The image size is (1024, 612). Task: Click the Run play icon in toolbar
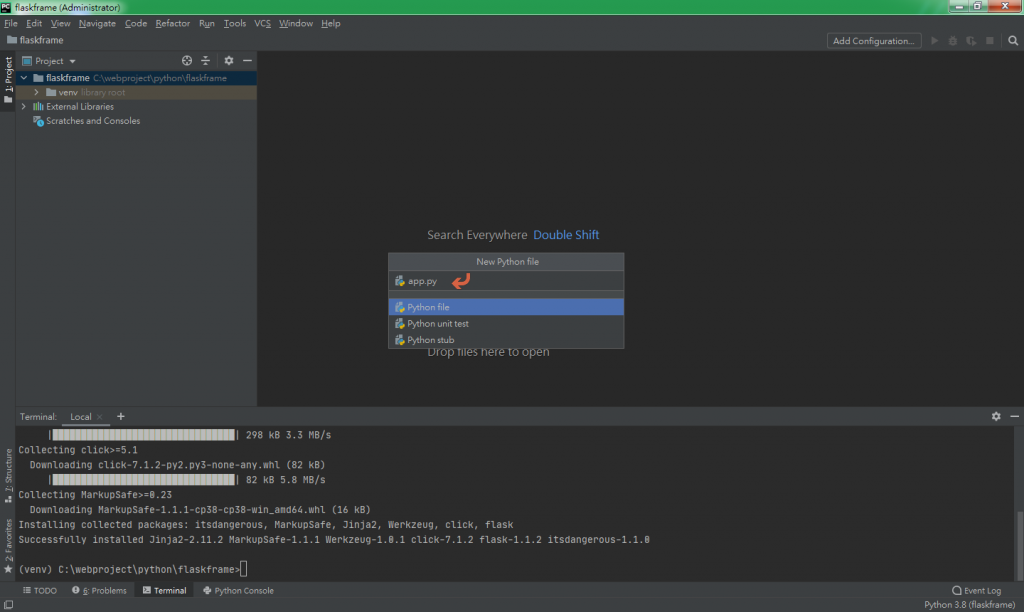coord(935,40)
